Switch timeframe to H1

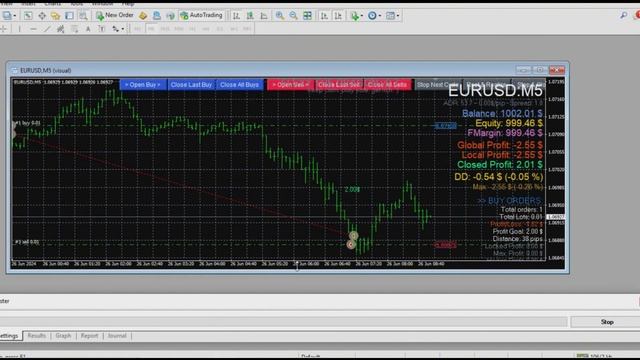(x=192, y=29)
